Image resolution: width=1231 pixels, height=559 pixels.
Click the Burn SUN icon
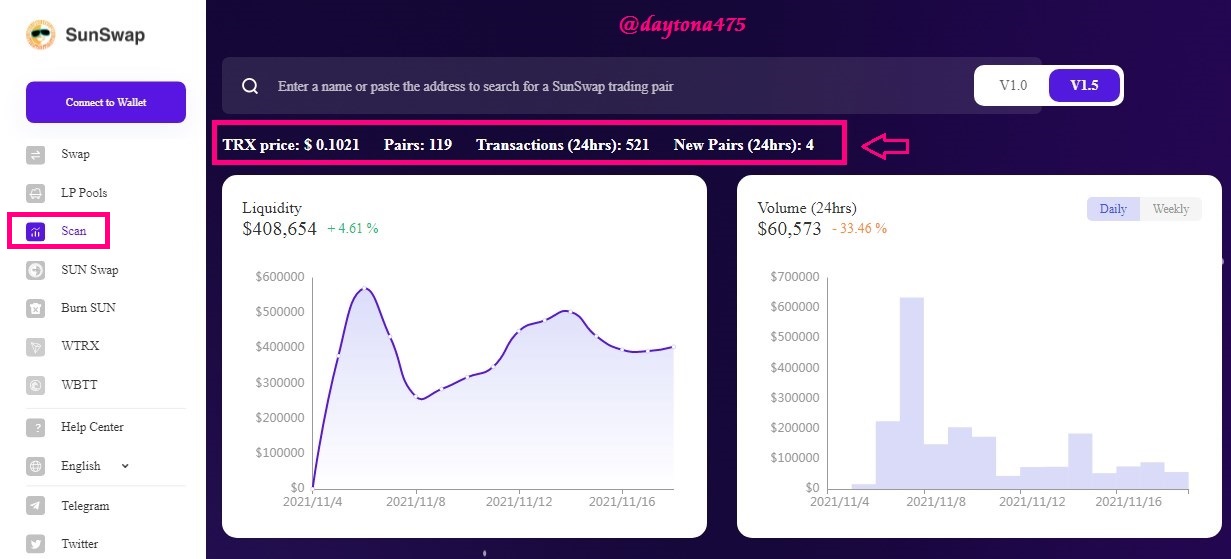[35, 308]
